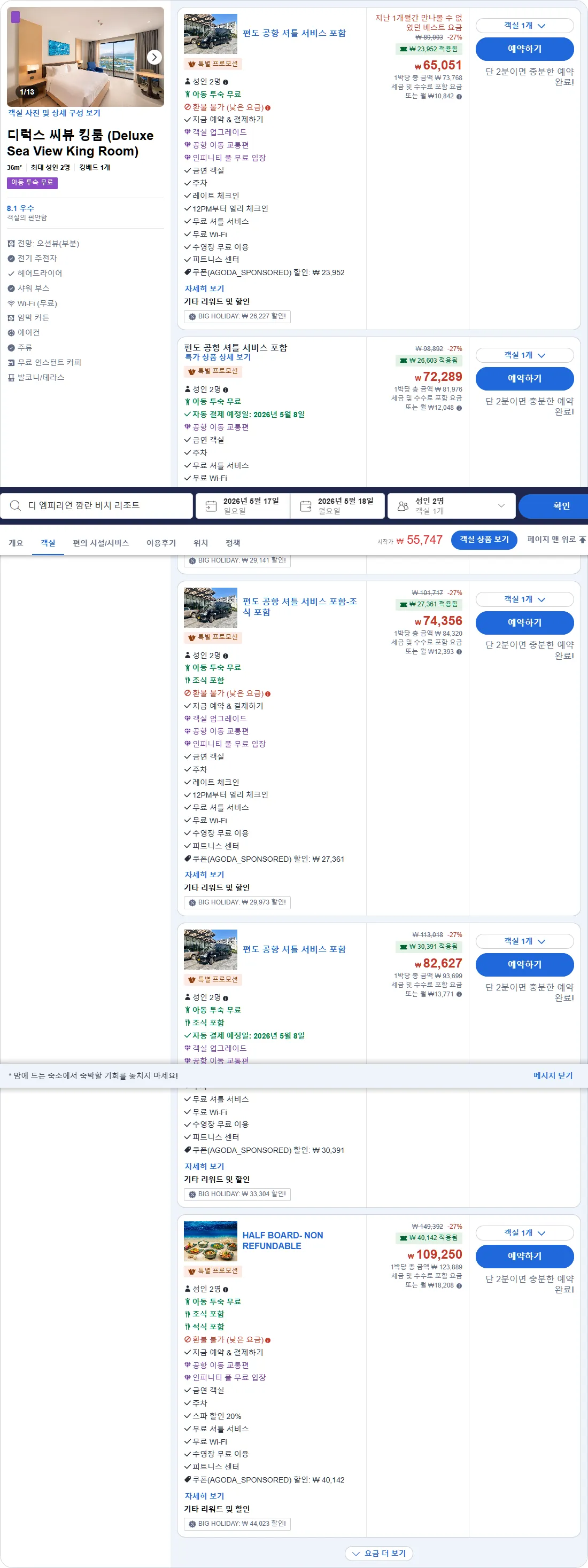Viewport: 588px width, 1568px height.
Task: Click ₩23,952 coupon applied badge
Action: (429, 49)
